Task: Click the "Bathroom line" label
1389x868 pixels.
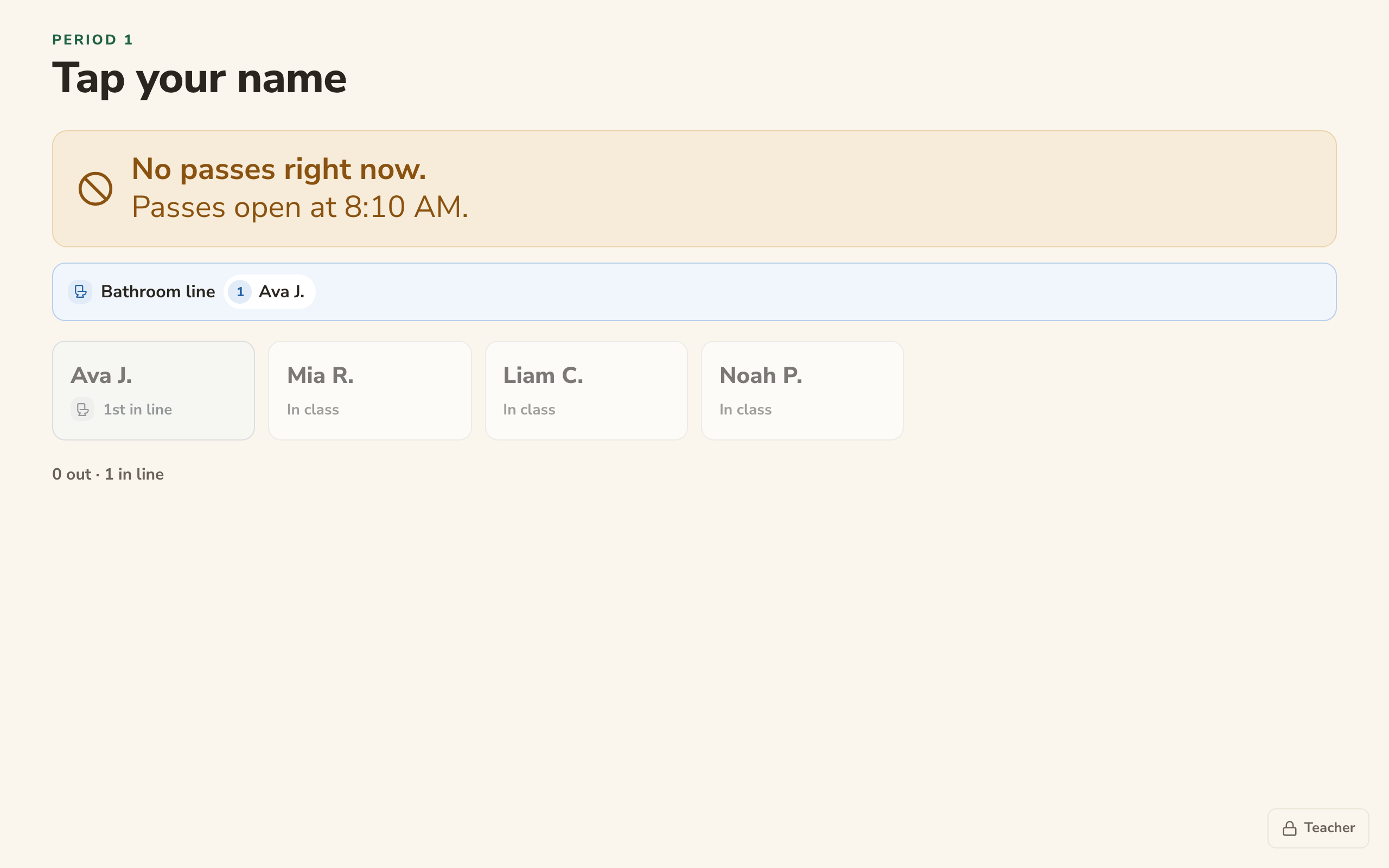Action: [x=158, y=292]
